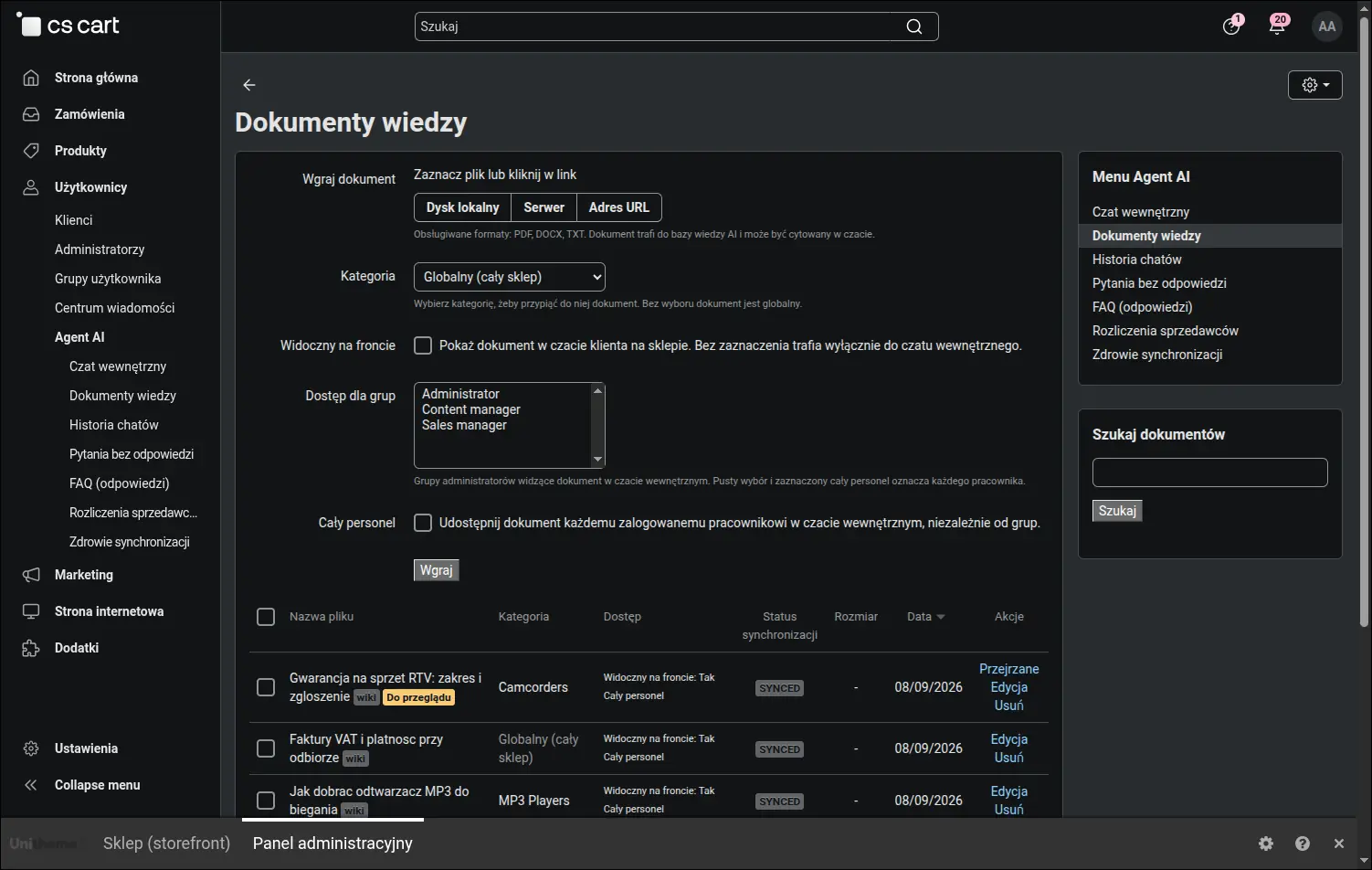Click the Dodatki puzzle icon

point(31,648)
